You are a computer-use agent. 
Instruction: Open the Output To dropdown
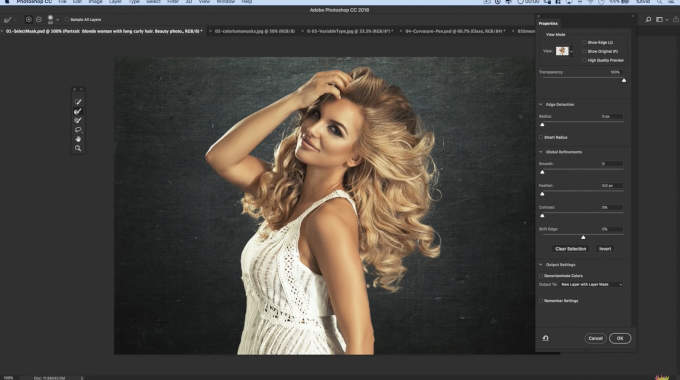(x=592, y=285)
